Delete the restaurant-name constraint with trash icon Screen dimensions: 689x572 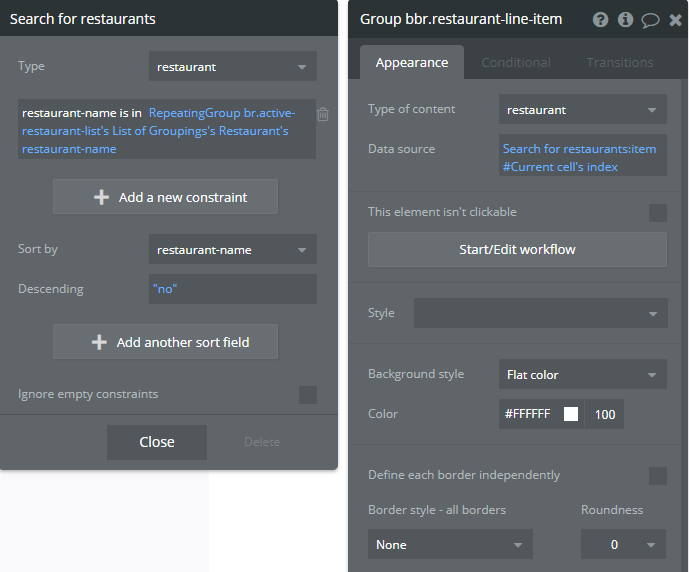323,114
